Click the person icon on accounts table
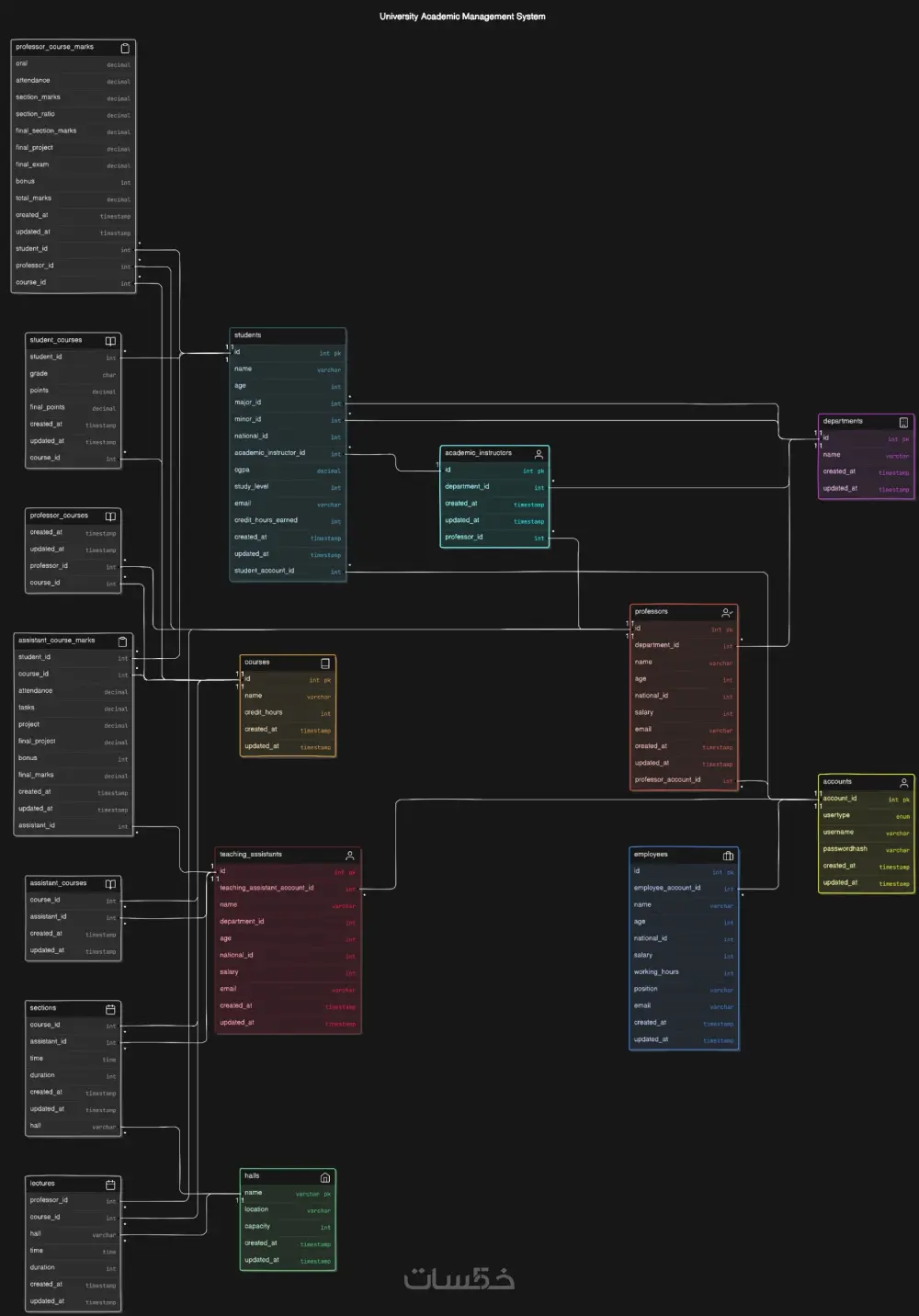919x1316 pixels. 903,783
